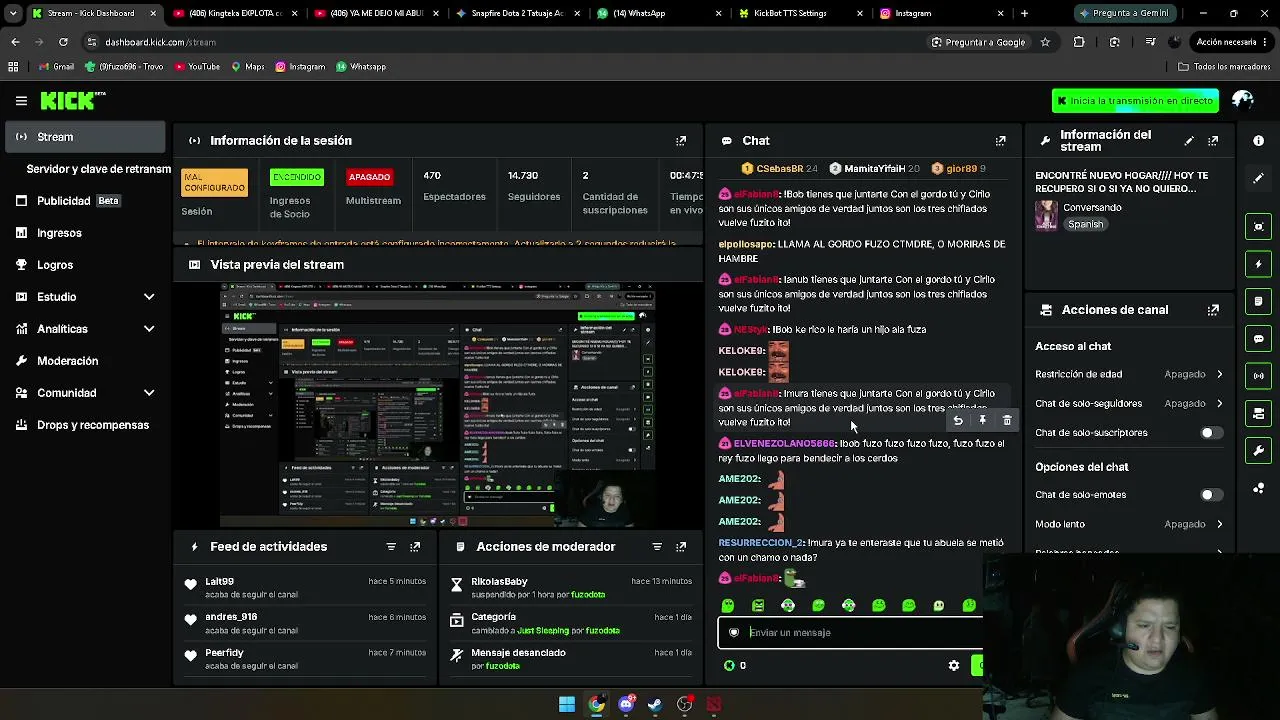
Task: Open the Dota 2 taskbar icon
Action: tap(714, 704)
